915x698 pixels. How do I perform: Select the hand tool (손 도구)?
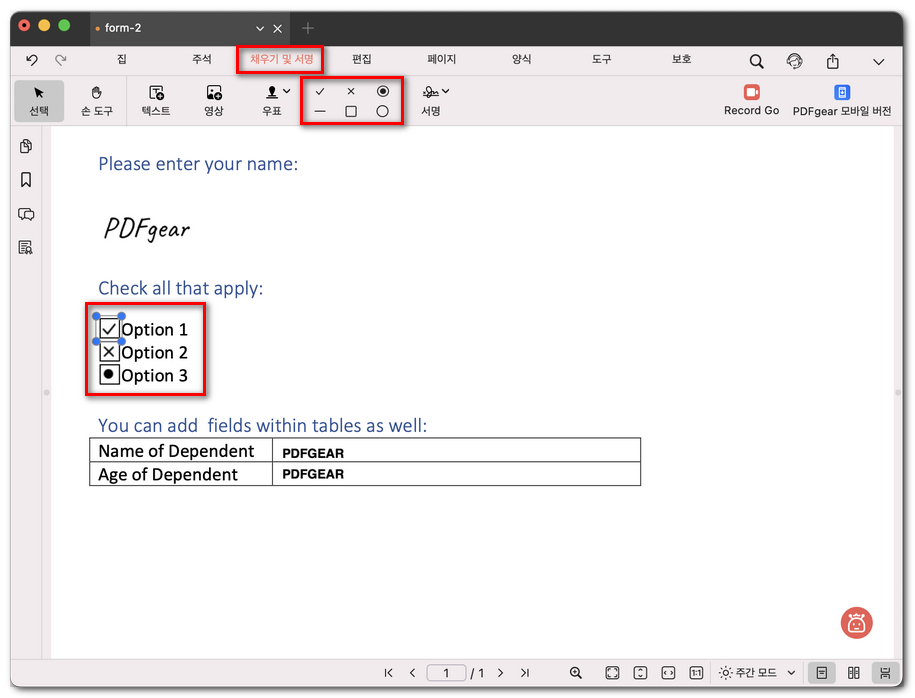(x=97, y=100)
